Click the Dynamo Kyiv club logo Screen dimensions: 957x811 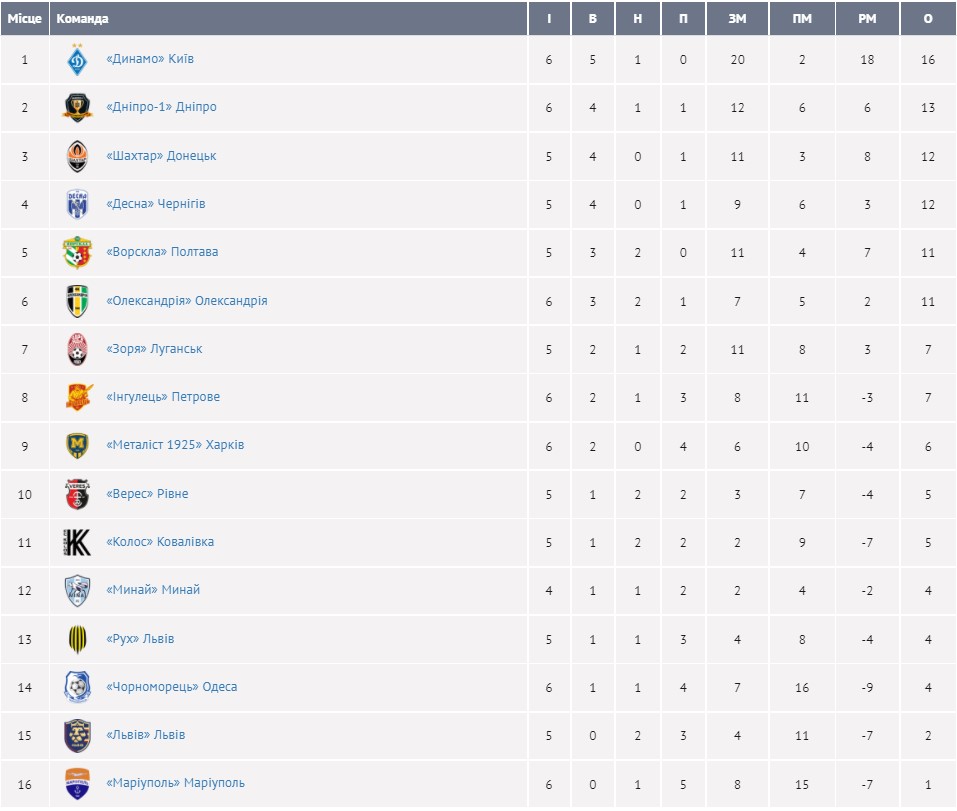tap(77, 60)
